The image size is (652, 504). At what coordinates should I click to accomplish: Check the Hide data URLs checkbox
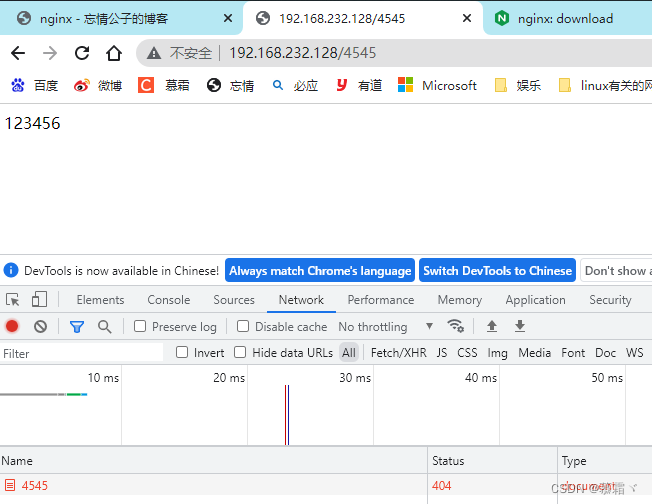point(240,352)
